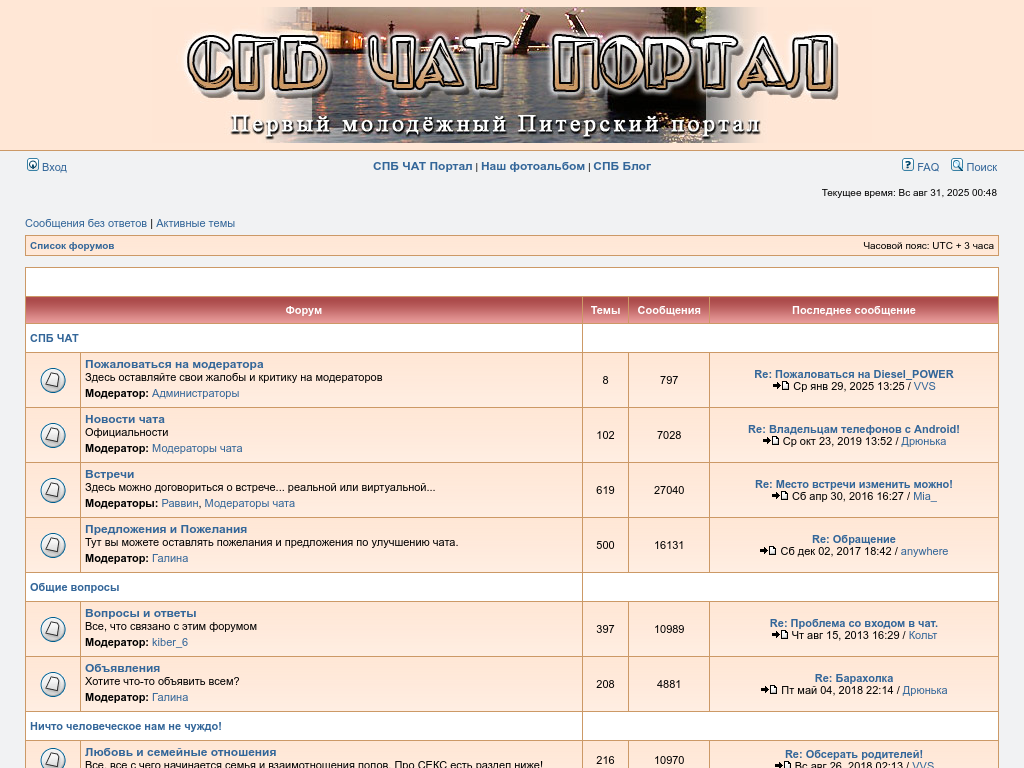Open latest post icon in Пожаловаться на модератора row
This screenshot has height=768, width=1024.
(781, 386)
